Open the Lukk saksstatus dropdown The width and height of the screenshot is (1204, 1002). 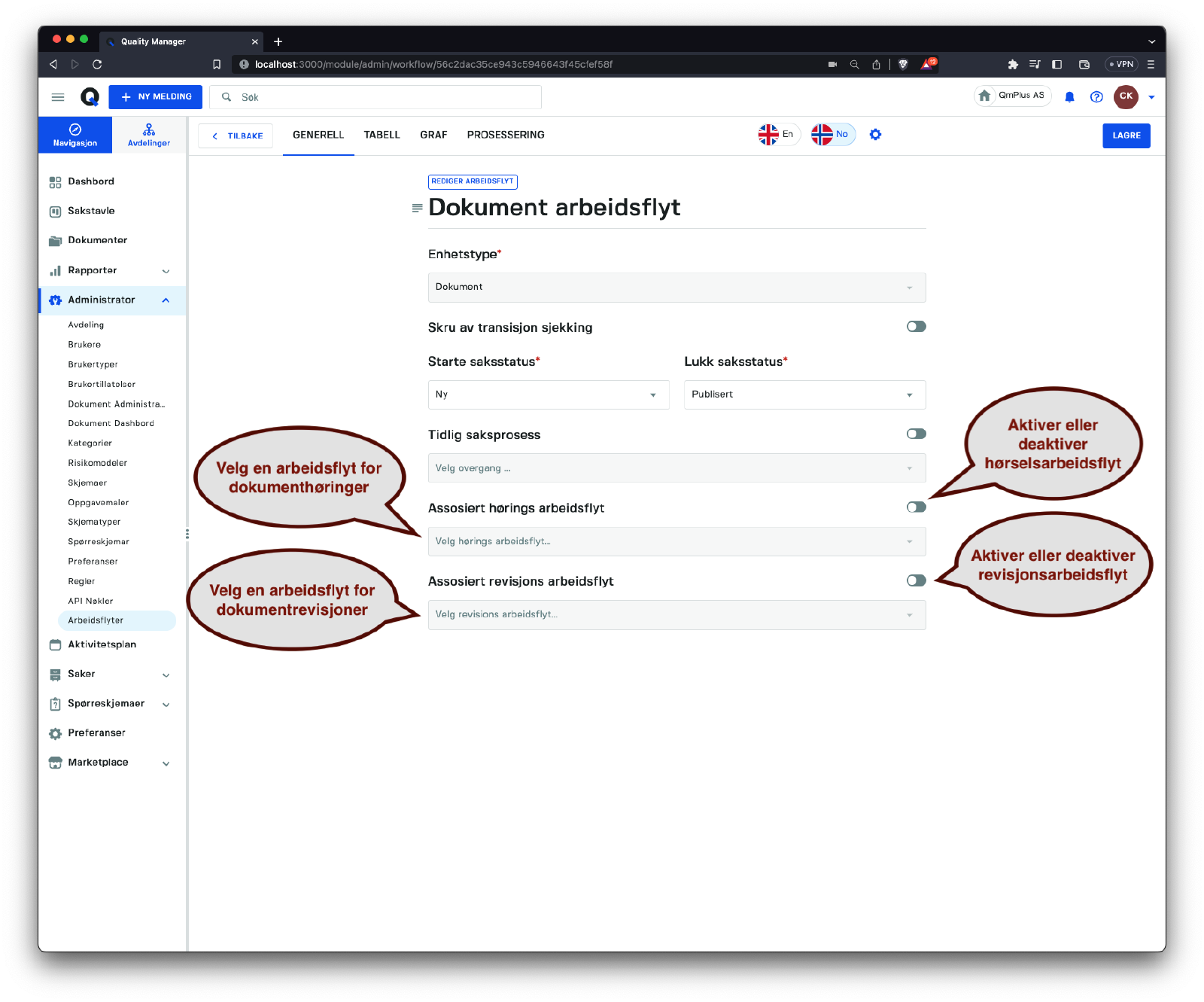pos(804,394)
